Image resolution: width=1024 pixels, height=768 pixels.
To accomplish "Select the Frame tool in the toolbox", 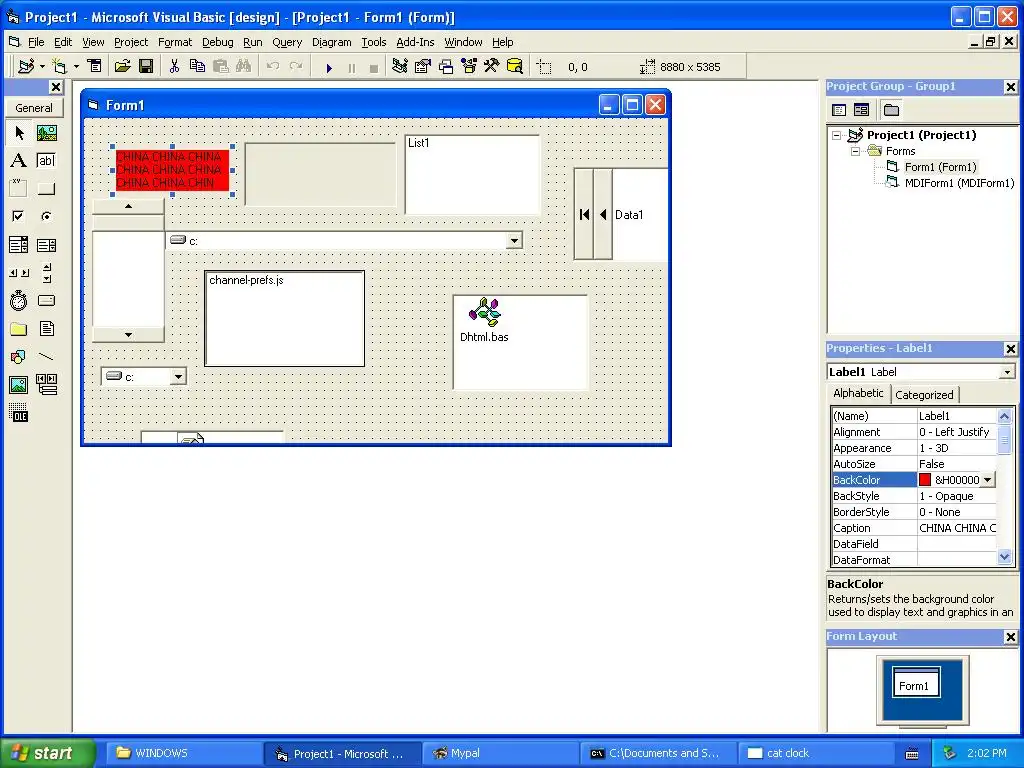I will pyautogui.click(x=19, y=189).
